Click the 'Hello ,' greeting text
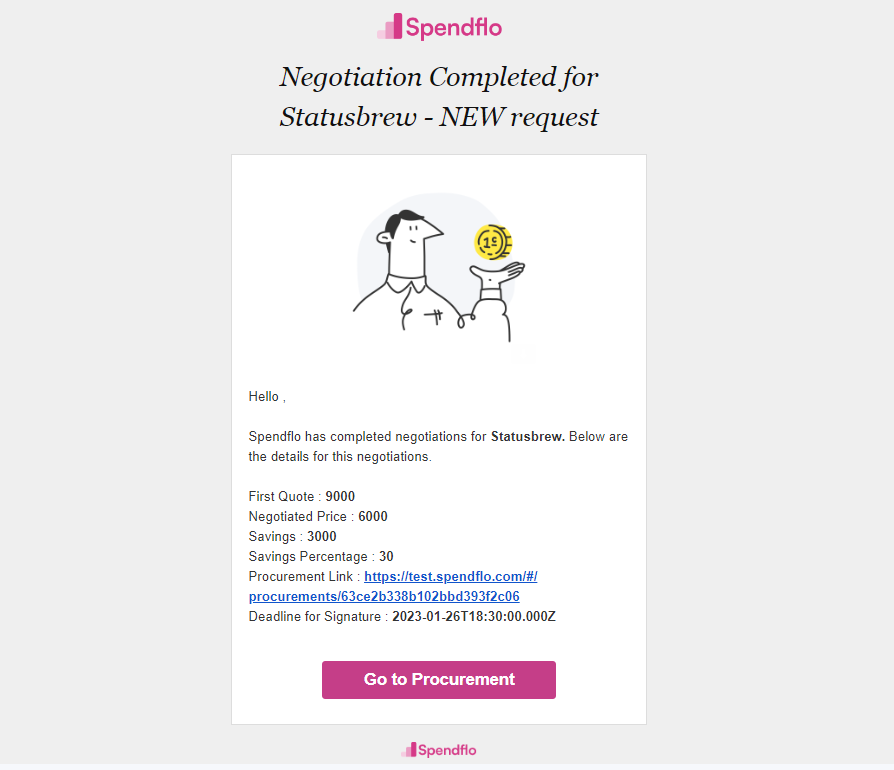Viewport: 894px width, 770px height. click(x=267, y=397)
